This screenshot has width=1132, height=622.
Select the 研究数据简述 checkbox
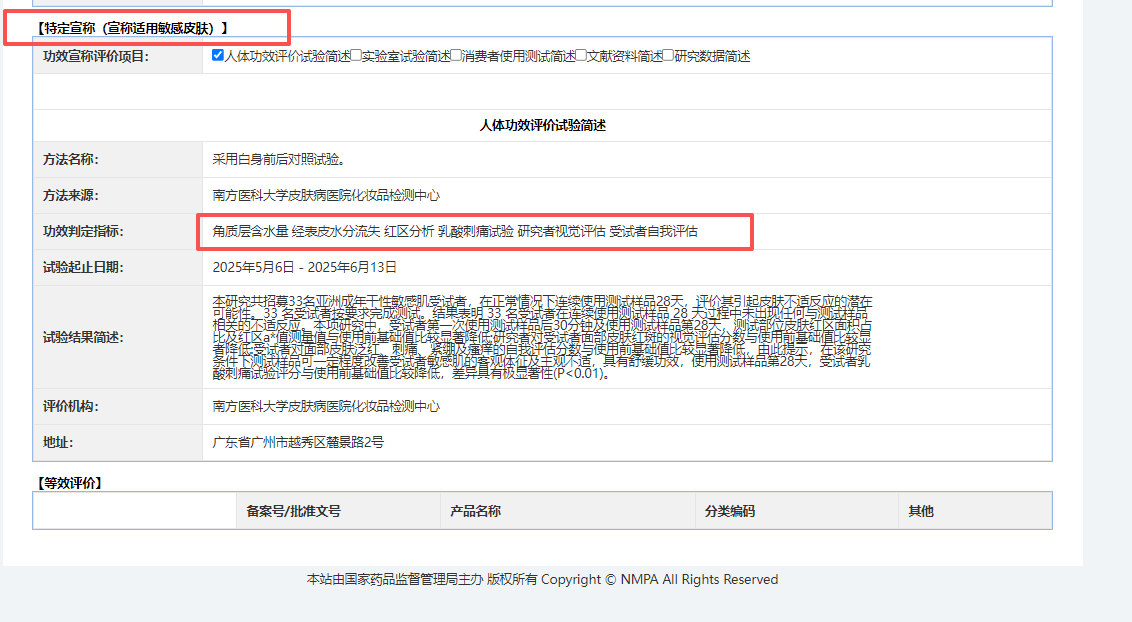669,56
